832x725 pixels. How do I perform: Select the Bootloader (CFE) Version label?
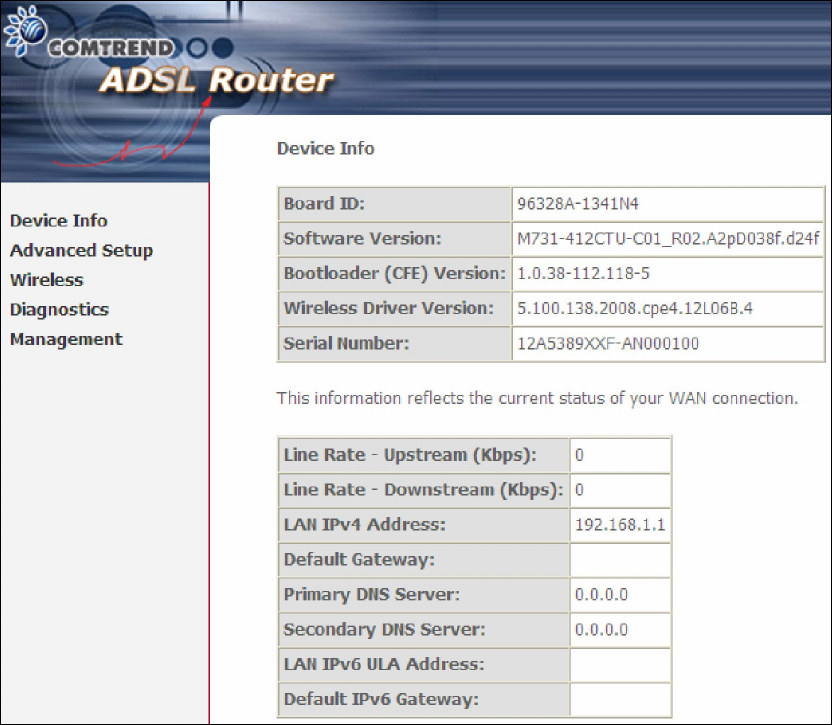pos(394,273)
